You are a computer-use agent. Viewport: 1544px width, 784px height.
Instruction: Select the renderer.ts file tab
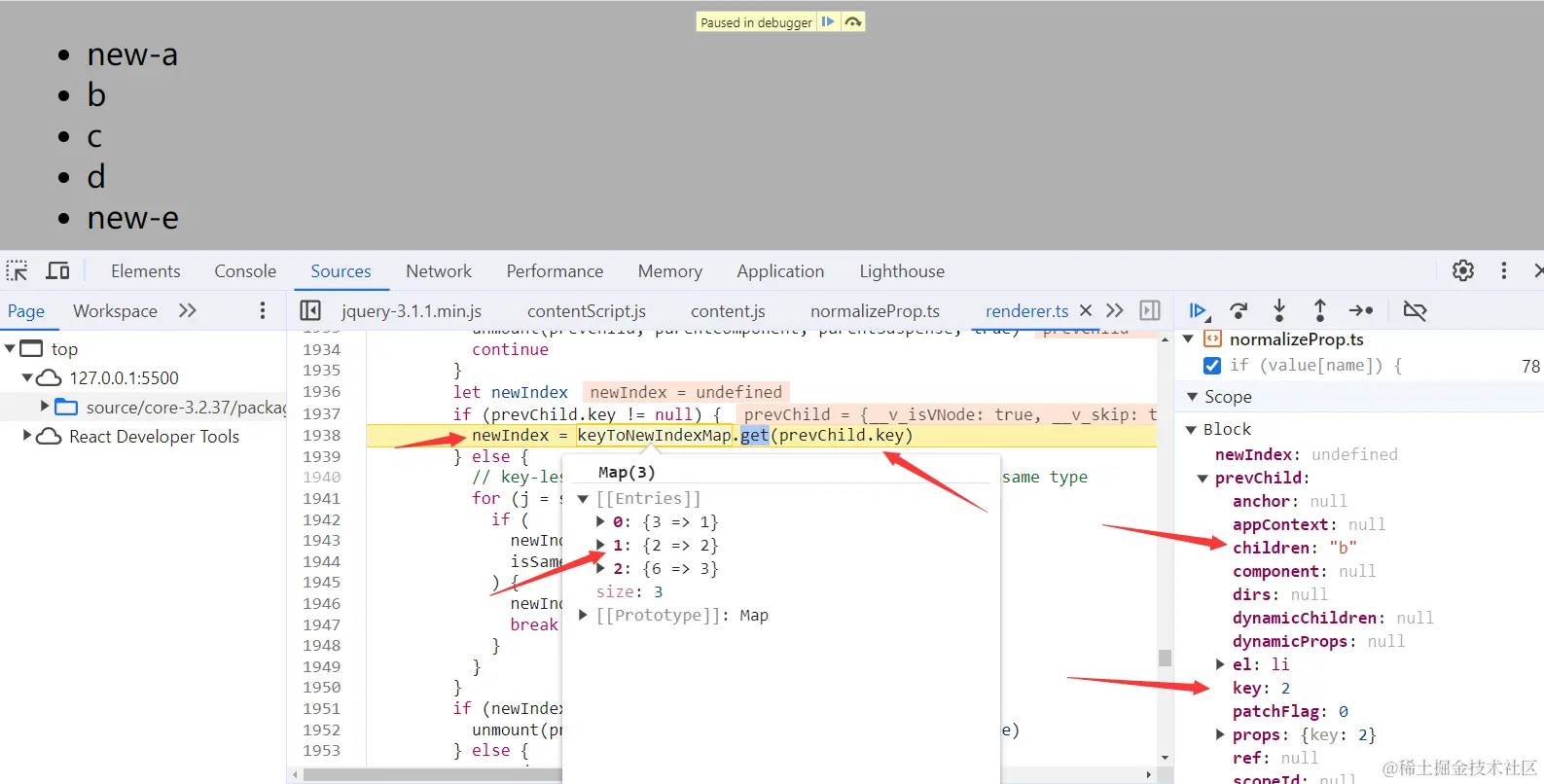pos(1026,311)
